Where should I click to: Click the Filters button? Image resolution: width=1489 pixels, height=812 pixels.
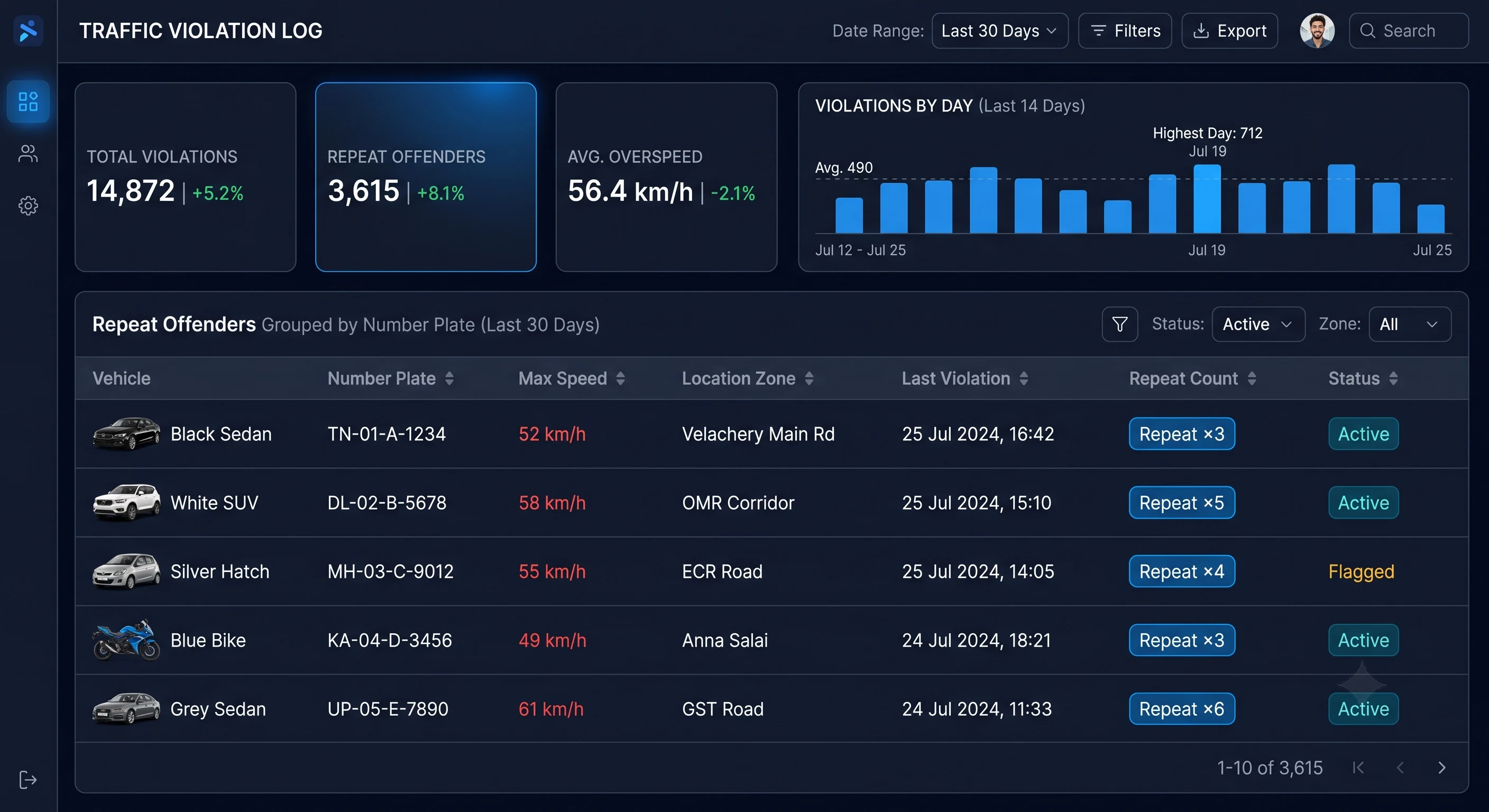pos(1124,31)
